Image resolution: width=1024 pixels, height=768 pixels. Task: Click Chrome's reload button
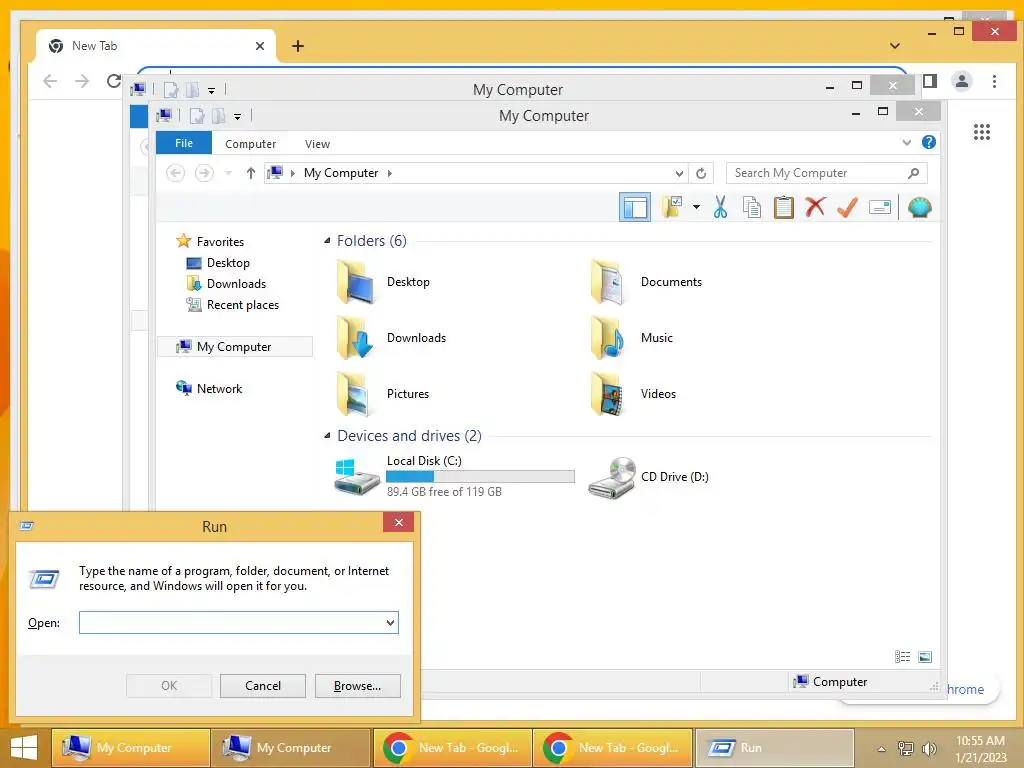click(114, 80)
